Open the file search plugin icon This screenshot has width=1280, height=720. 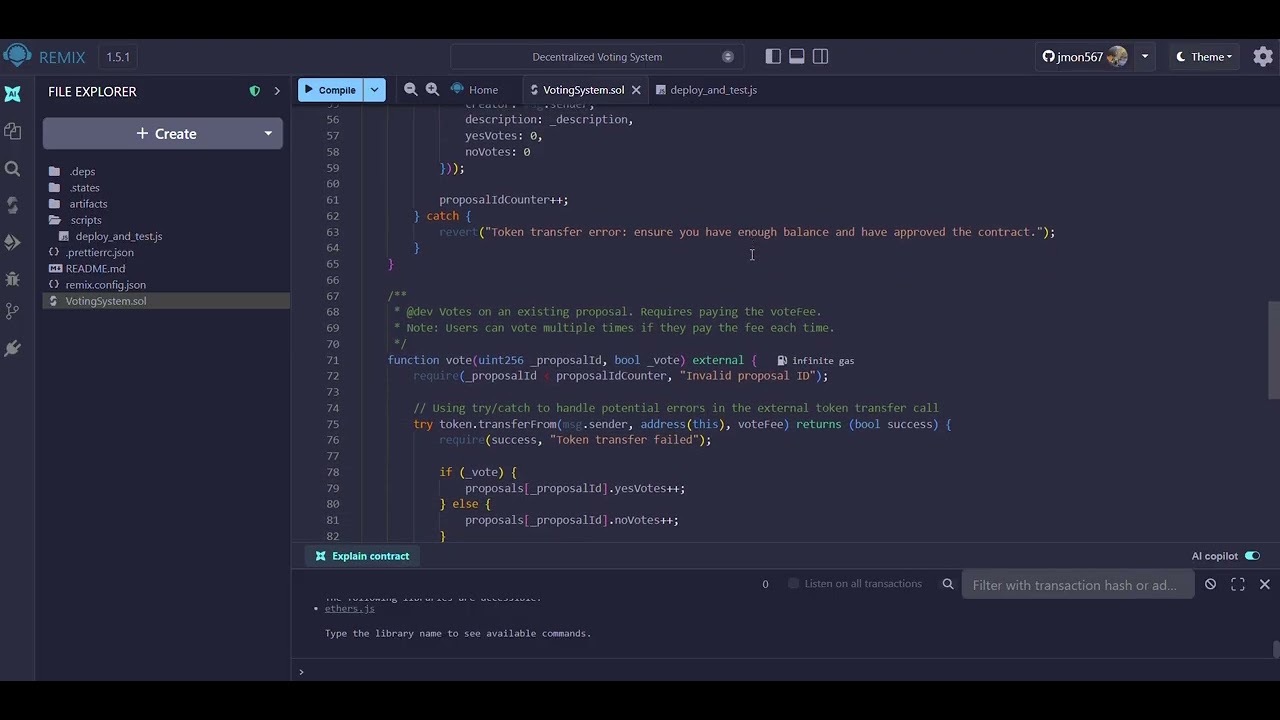[x=13, y=169]
